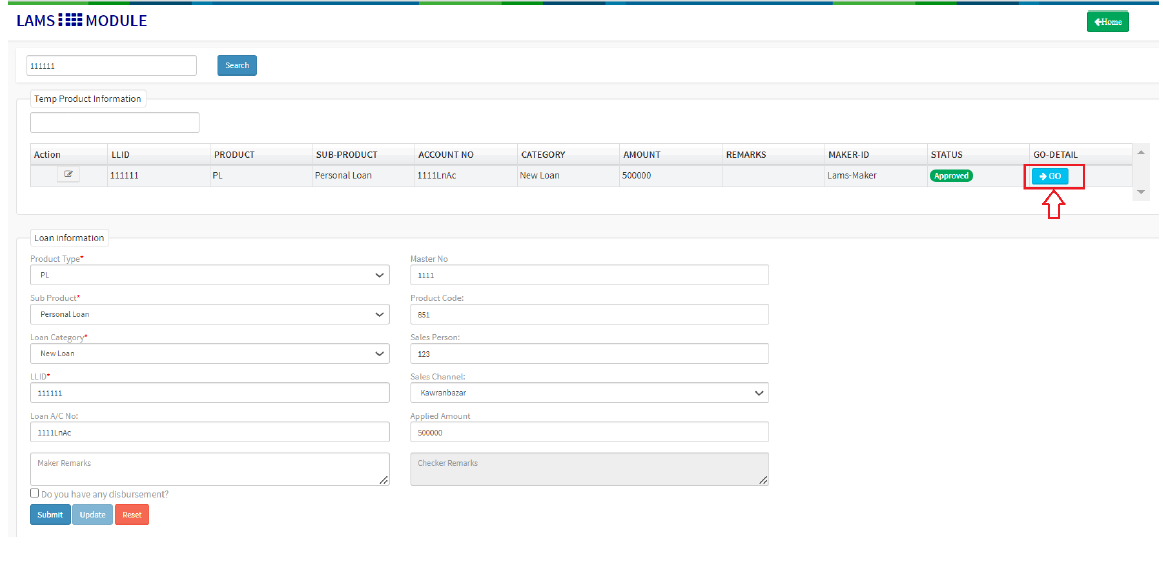The image size is (1163, 580).
Task: Expand the Sub Product dropdown
Action: (x=209, y=314)
